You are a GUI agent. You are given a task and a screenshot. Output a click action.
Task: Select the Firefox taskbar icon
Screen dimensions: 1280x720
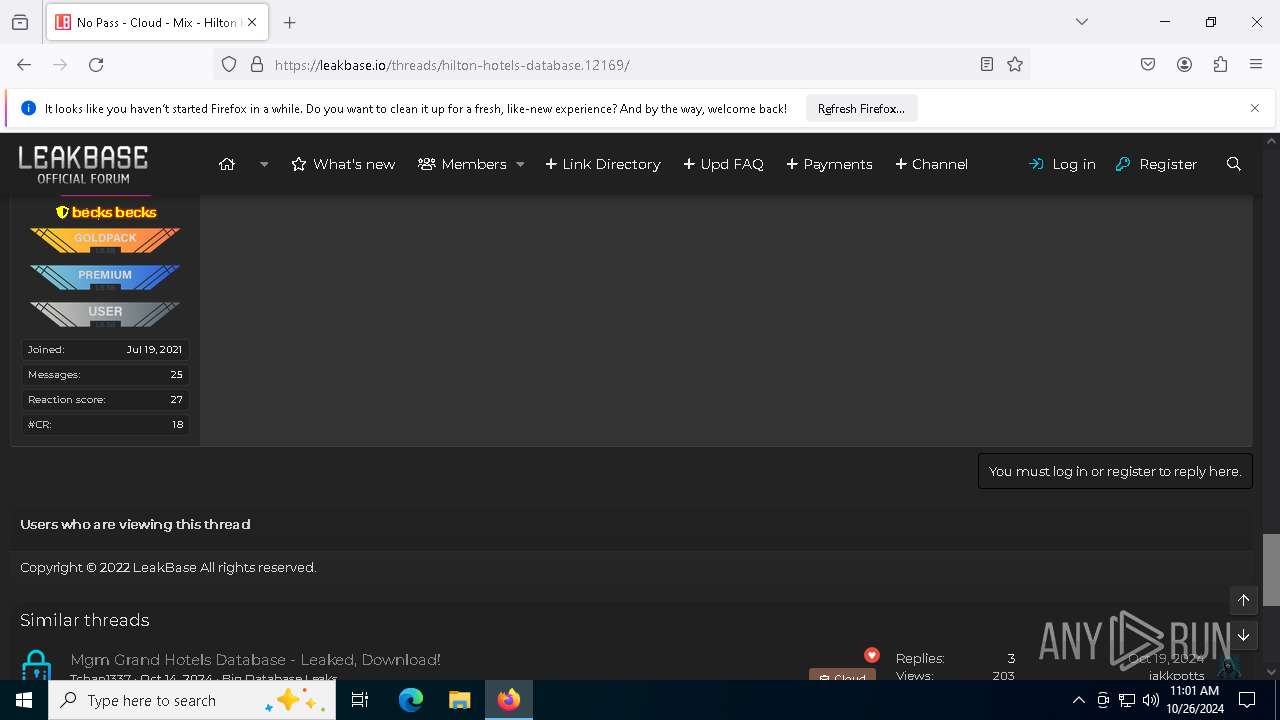coord(509,700)
